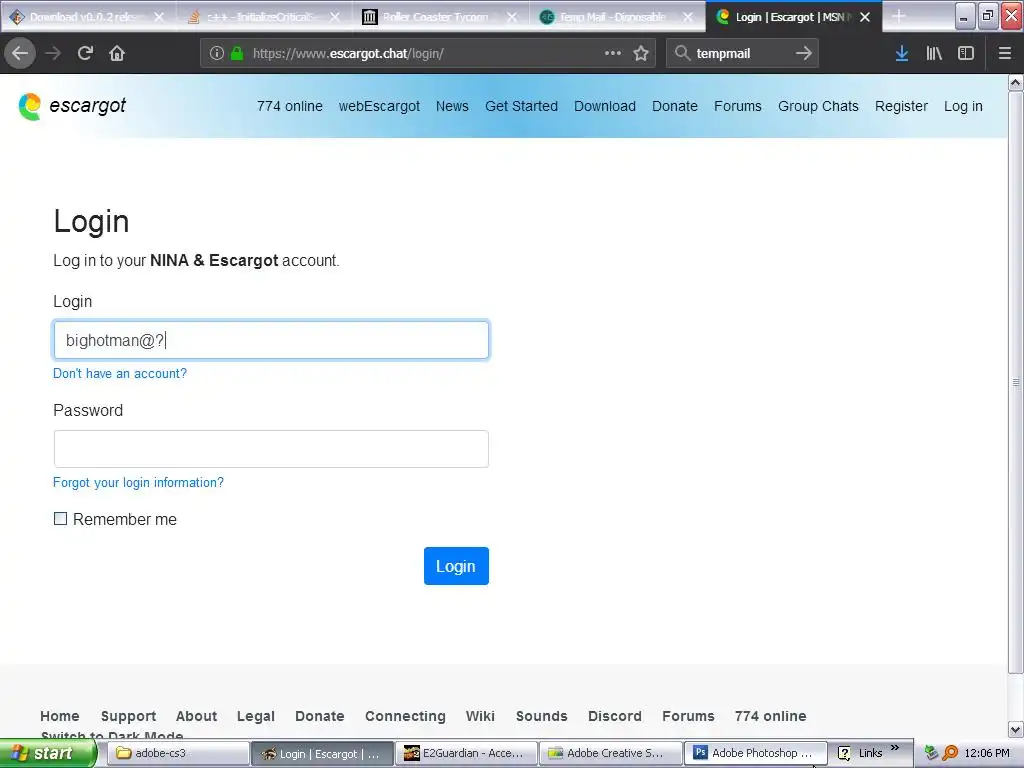The image size is (1024, 768).
Task: Toggle the sidebar panel icon
Action: 966,53
